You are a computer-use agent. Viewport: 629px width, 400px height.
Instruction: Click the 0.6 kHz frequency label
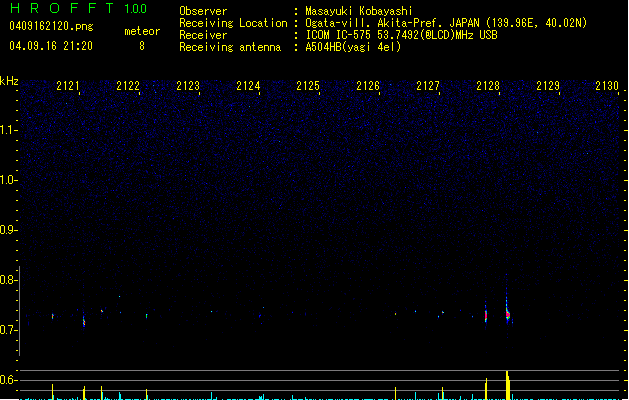[9, 380]
